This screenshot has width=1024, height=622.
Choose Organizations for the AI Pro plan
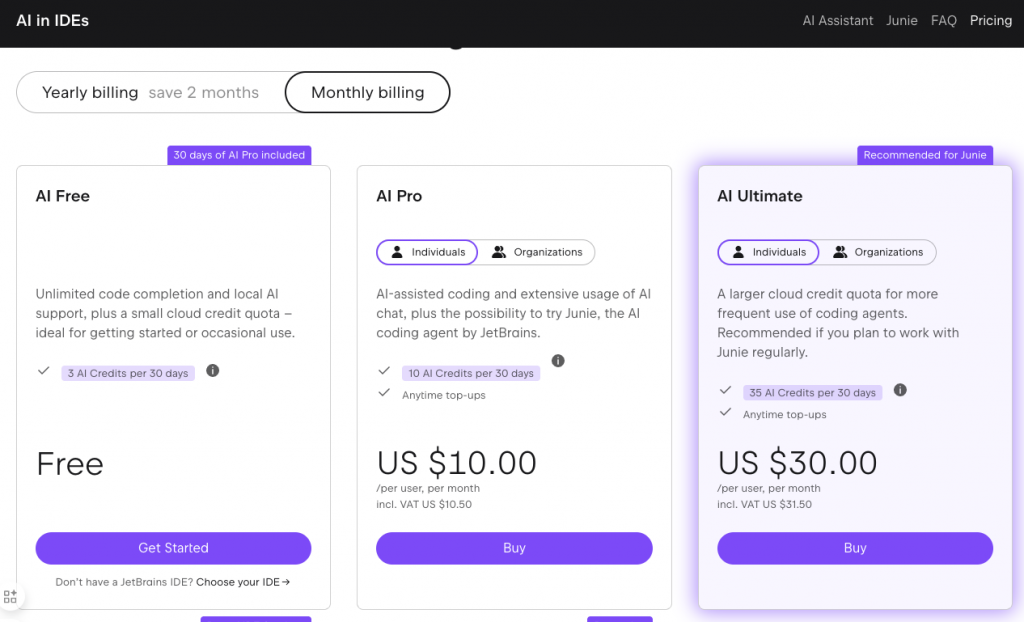pos(537,252)
